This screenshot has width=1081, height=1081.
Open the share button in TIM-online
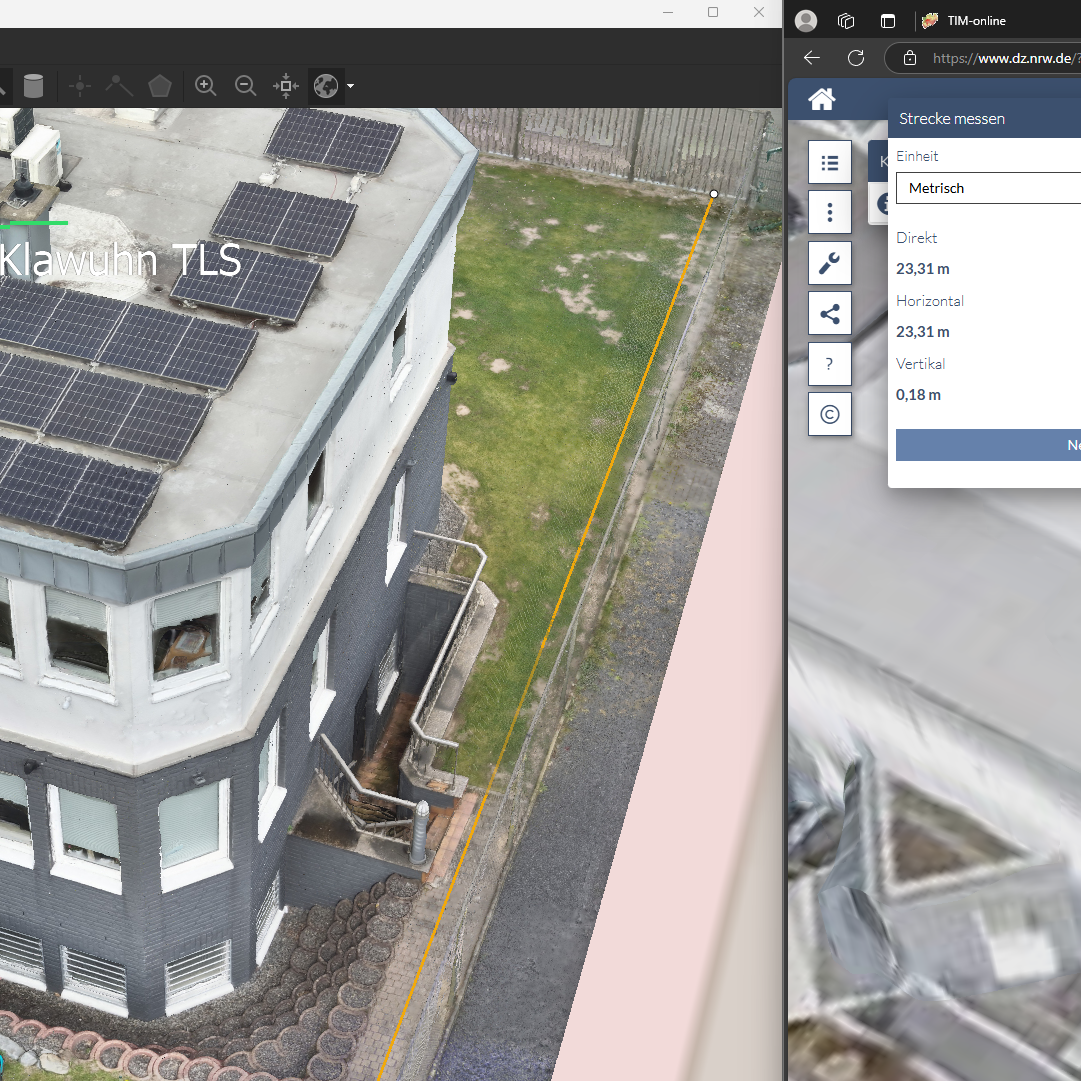(x=830, y=314)
